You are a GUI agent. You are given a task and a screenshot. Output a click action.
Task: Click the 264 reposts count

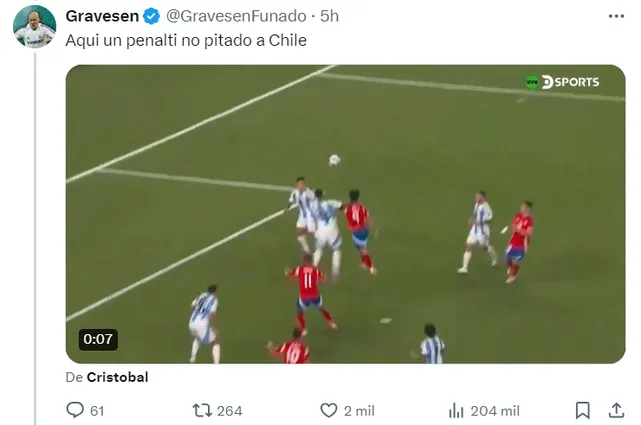(229, 411)
